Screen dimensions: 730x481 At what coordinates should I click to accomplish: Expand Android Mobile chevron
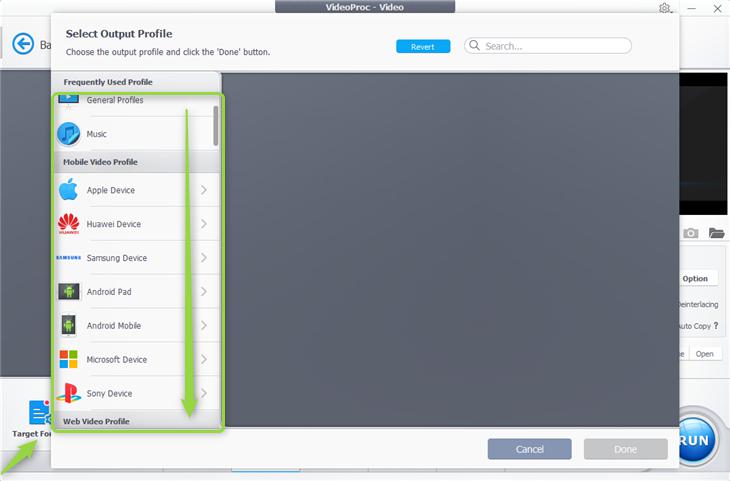pos(204,325)
